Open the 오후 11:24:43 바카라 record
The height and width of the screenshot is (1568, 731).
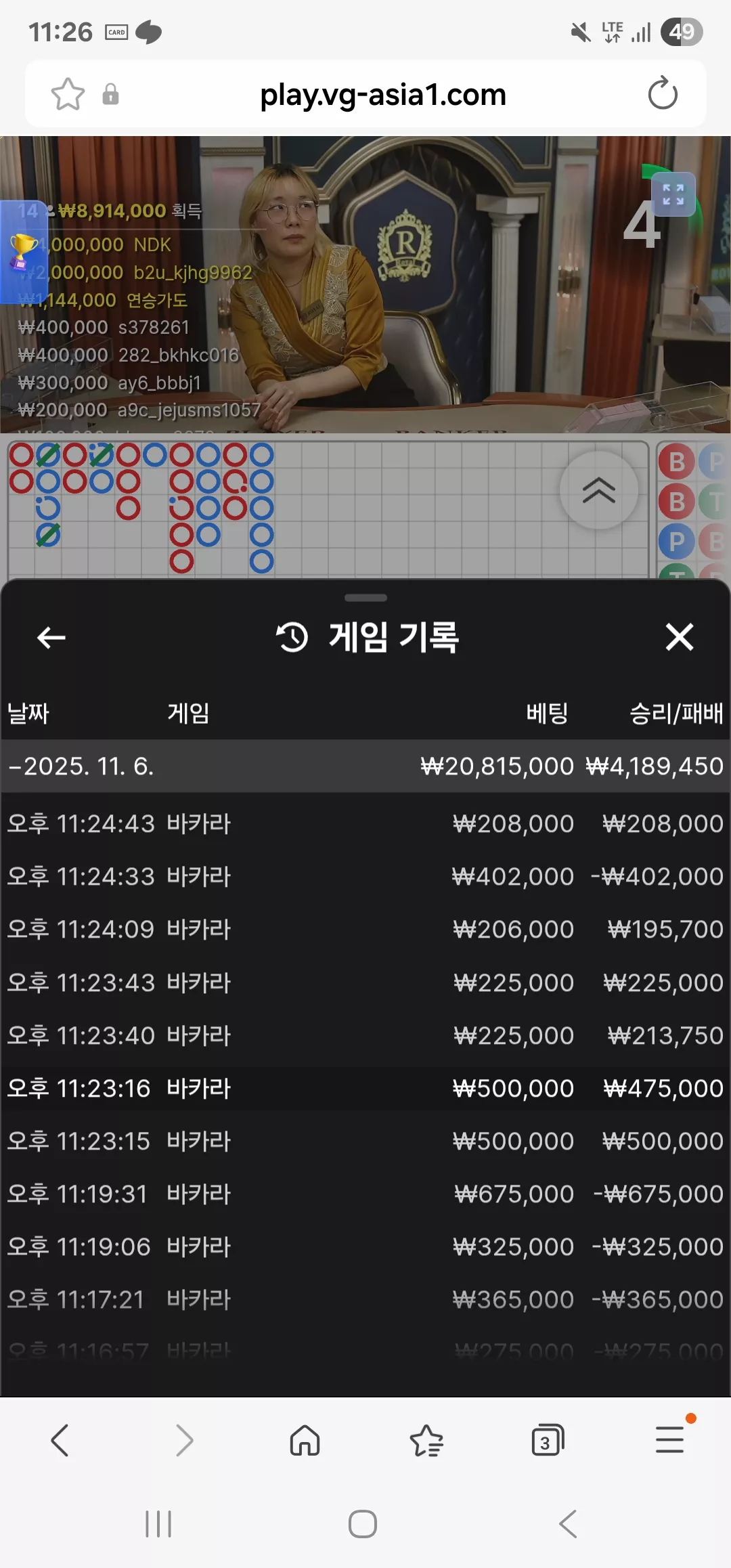point(365,823)
